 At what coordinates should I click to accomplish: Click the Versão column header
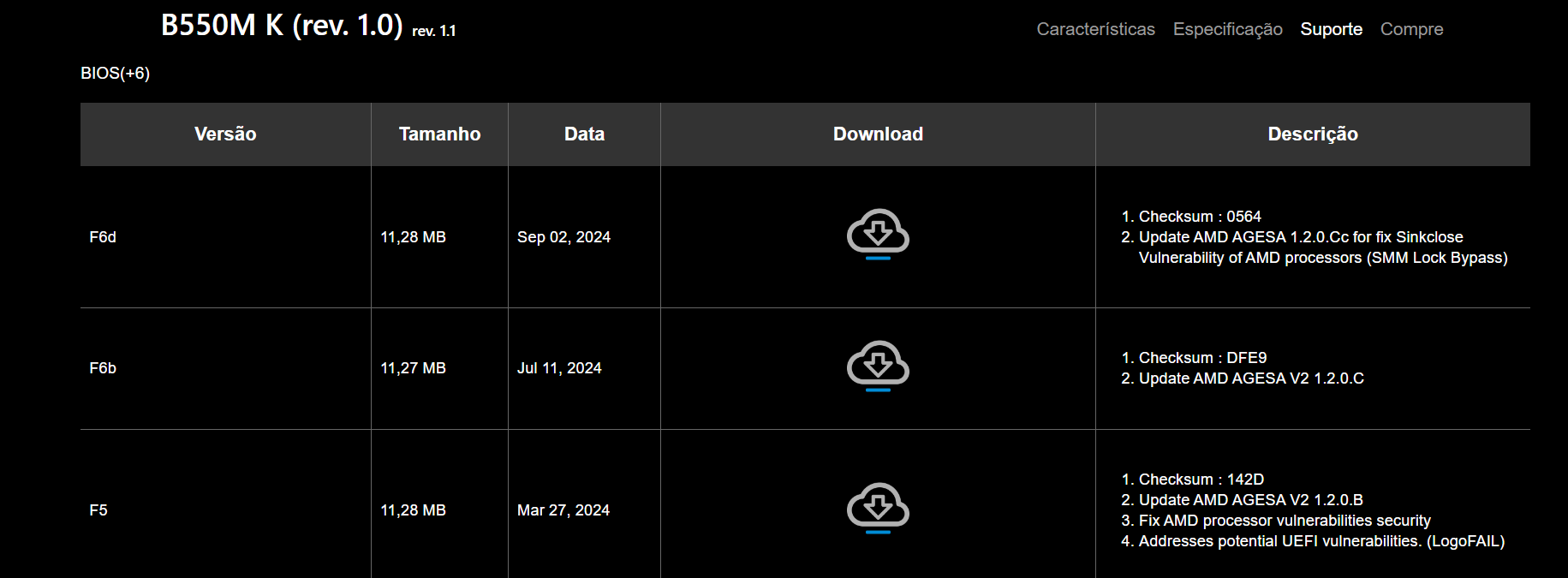225,134
